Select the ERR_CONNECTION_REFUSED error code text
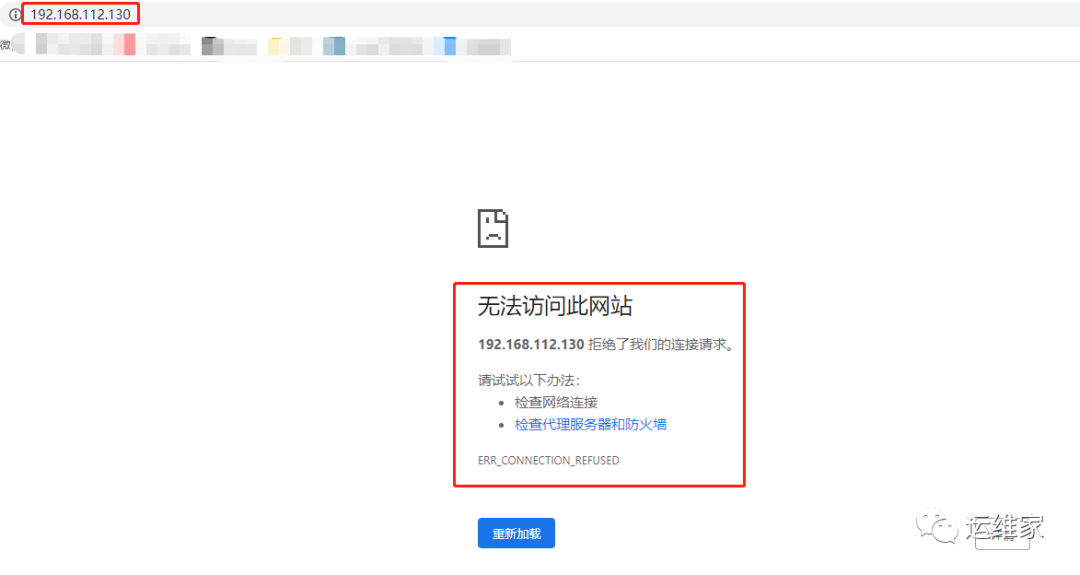Viewport: 1080px width, 575px height. click(548, 460)
